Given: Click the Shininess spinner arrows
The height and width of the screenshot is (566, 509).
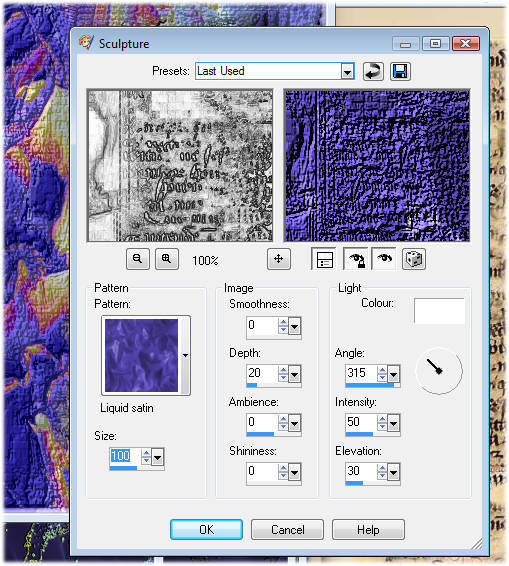Looking at the screenshot, I should pos(283,472).
